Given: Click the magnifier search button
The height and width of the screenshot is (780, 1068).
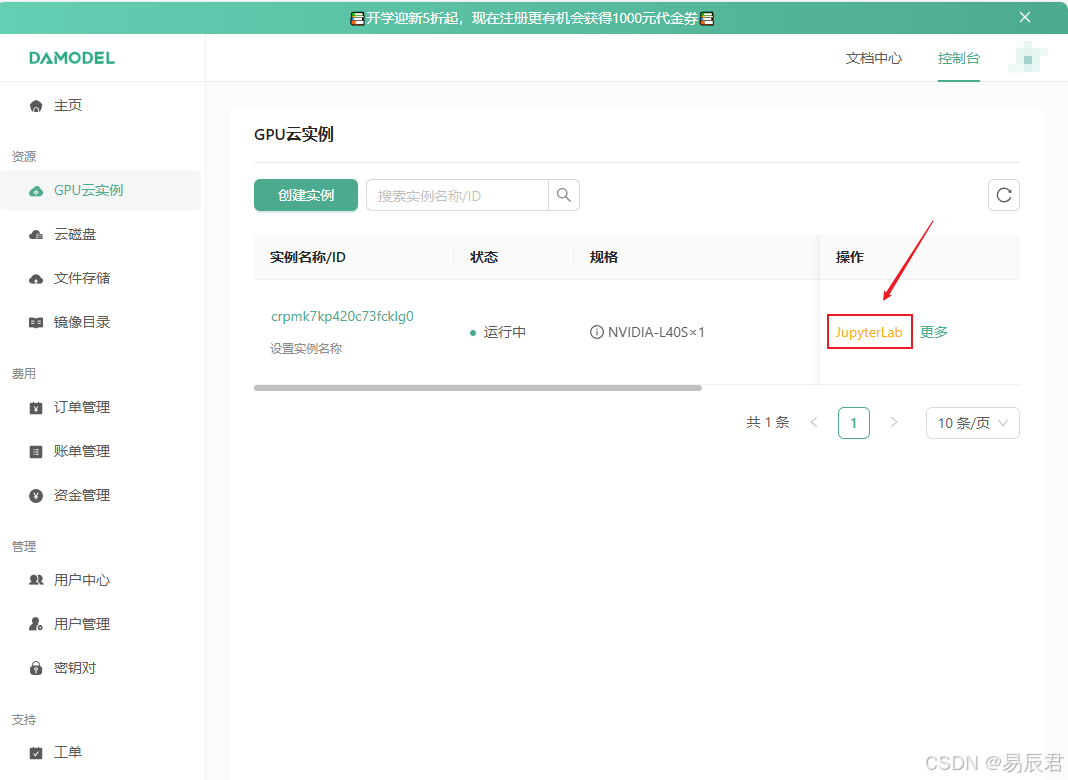Looking at the screenshot, I should (564, 196).
